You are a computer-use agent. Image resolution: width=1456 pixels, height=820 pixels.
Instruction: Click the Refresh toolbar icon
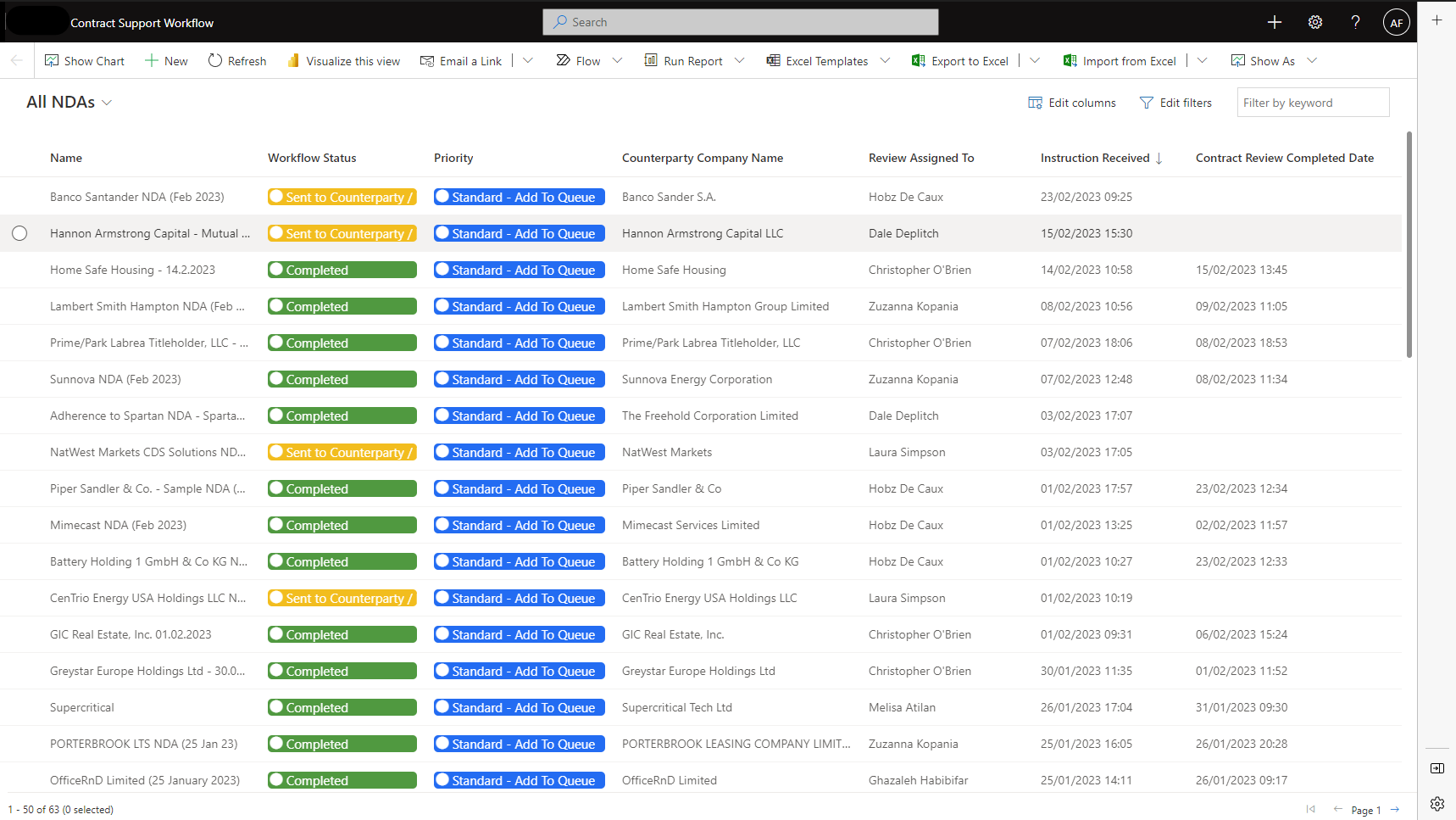215,61
